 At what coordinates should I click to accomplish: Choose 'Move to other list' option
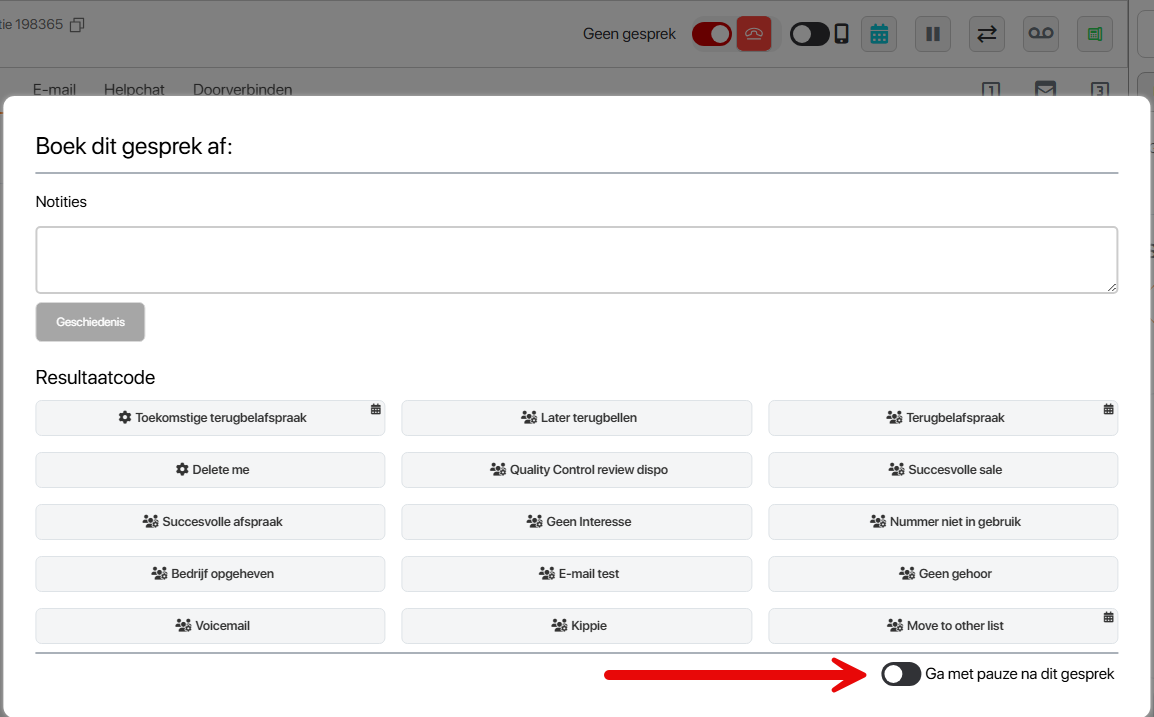click(x=943, y=626)
